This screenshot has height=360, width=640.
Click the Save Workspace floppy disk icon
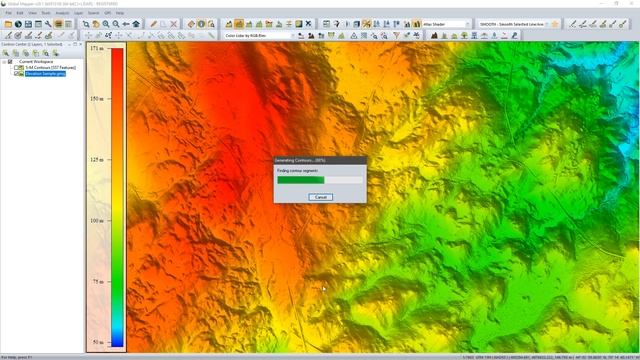point(28,24)
